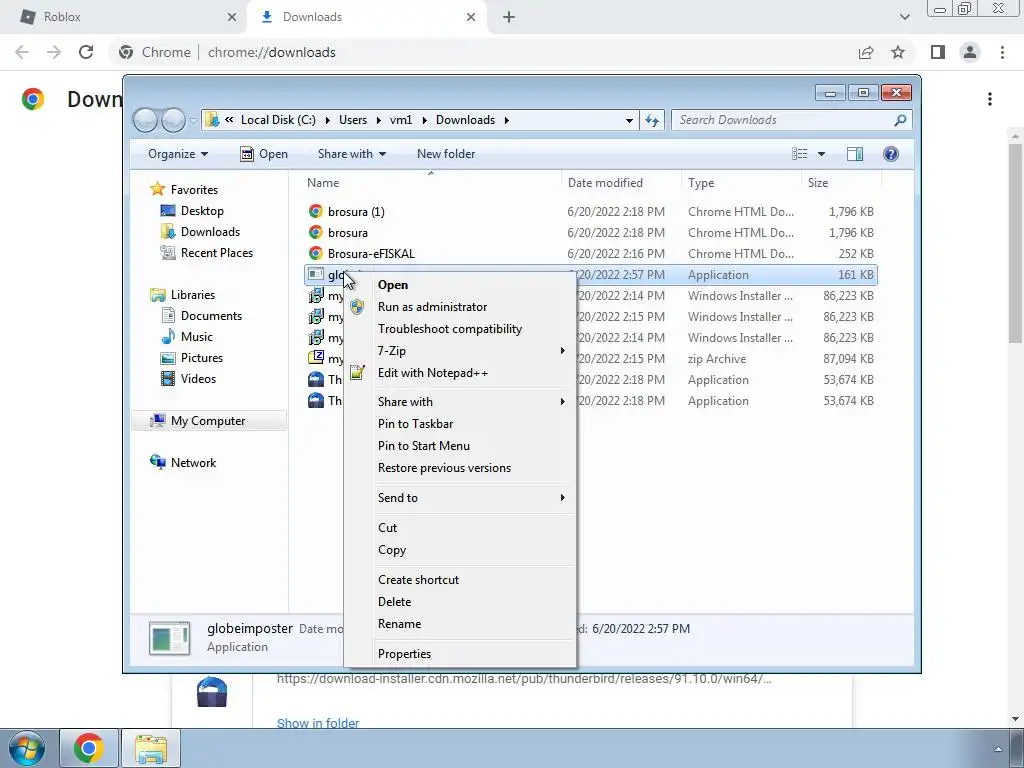Open the address bar history dropdown
Image resolution: width=1024 pixels, height=768 pixels.
click(x=629, y=120)
